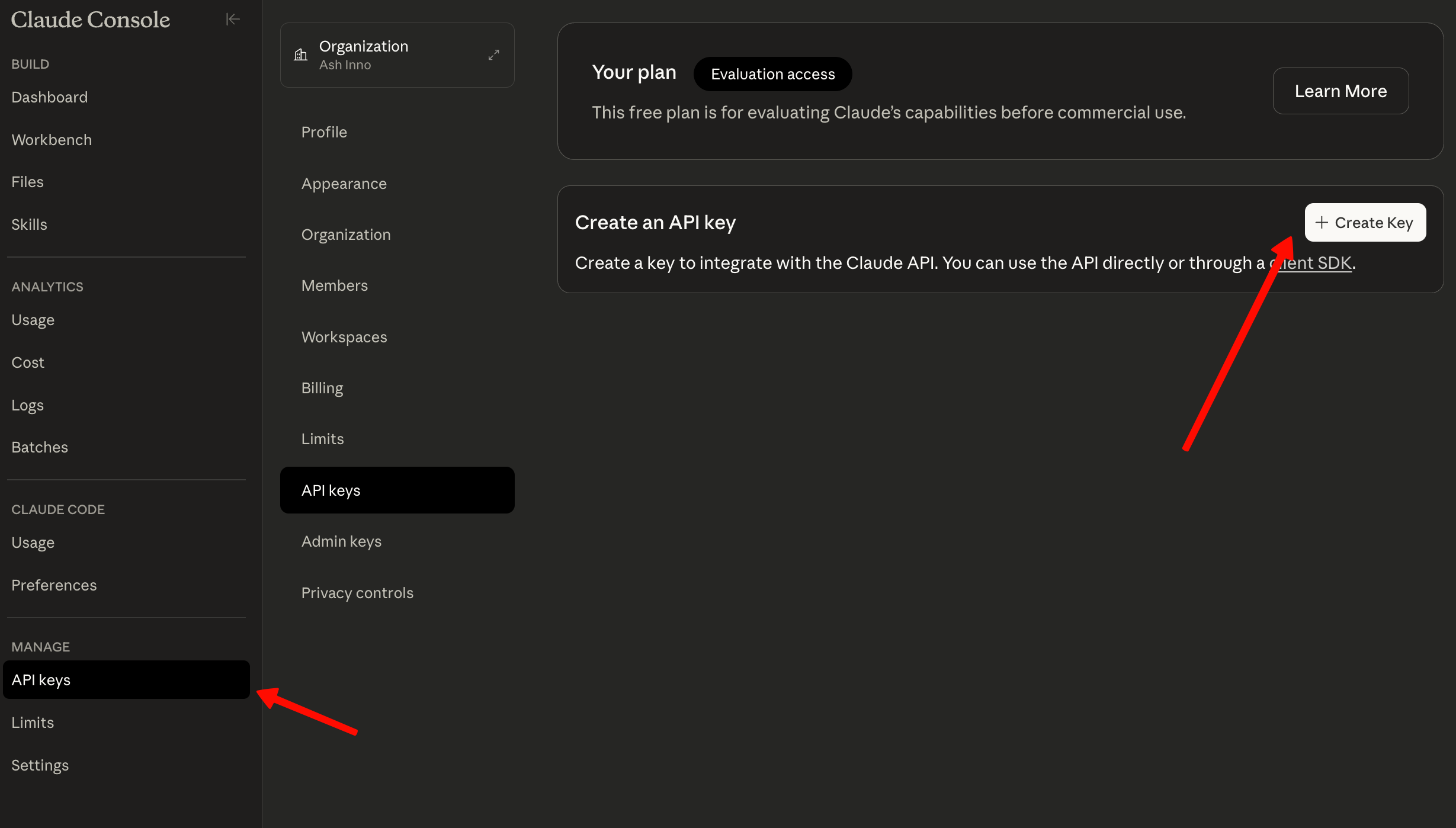The width and height of the screenshot is (1456, 828).
Task: Open the Dashboard page
Action: pos(50,97)
